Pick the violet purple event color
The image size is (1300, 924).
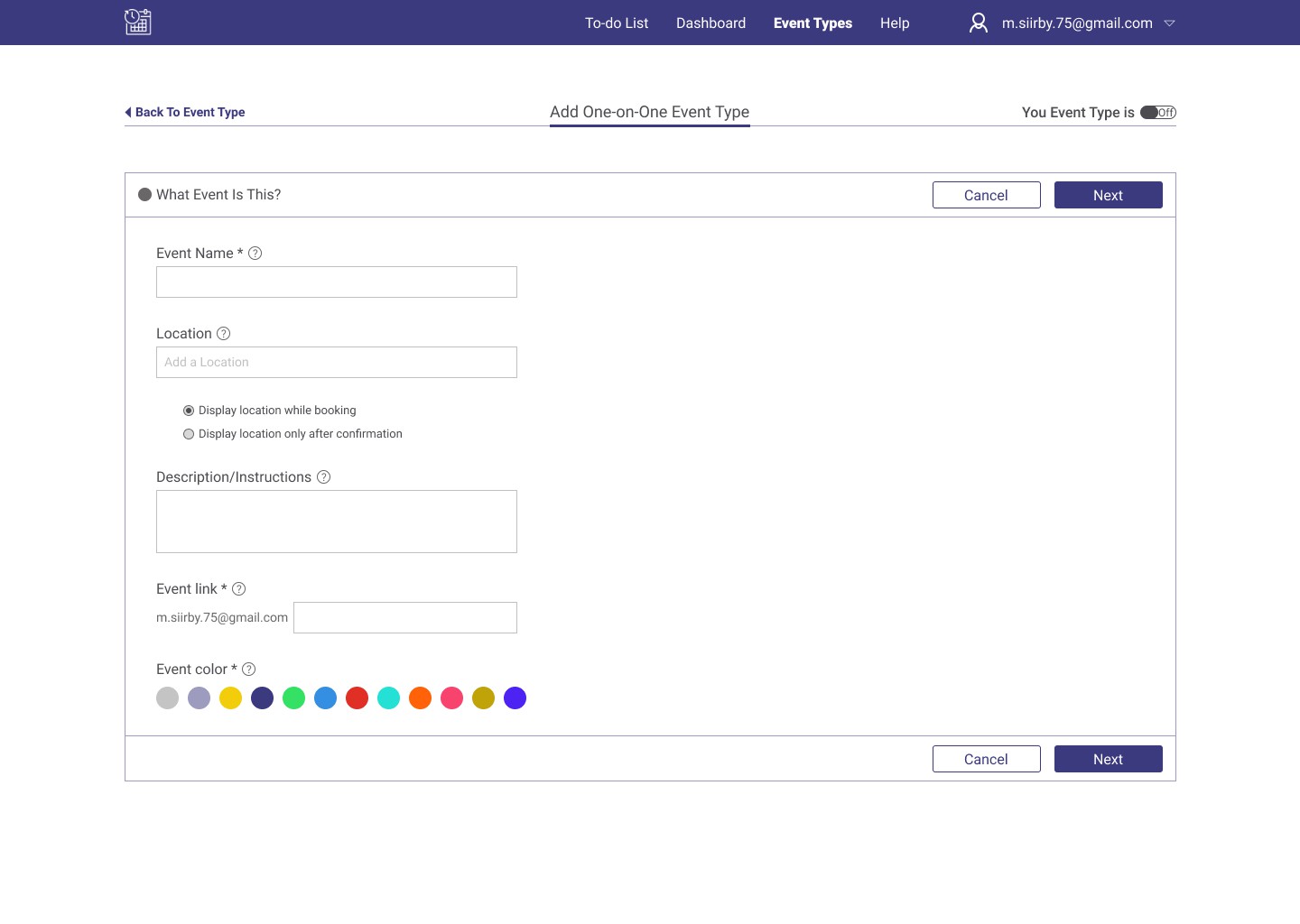(x=515, y=698)
